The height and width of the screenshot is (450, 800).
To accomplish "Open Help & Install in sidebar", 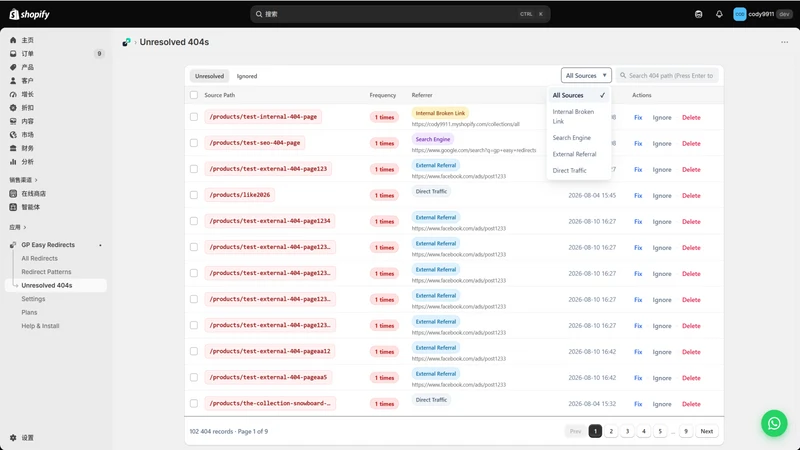I will 40,326.
